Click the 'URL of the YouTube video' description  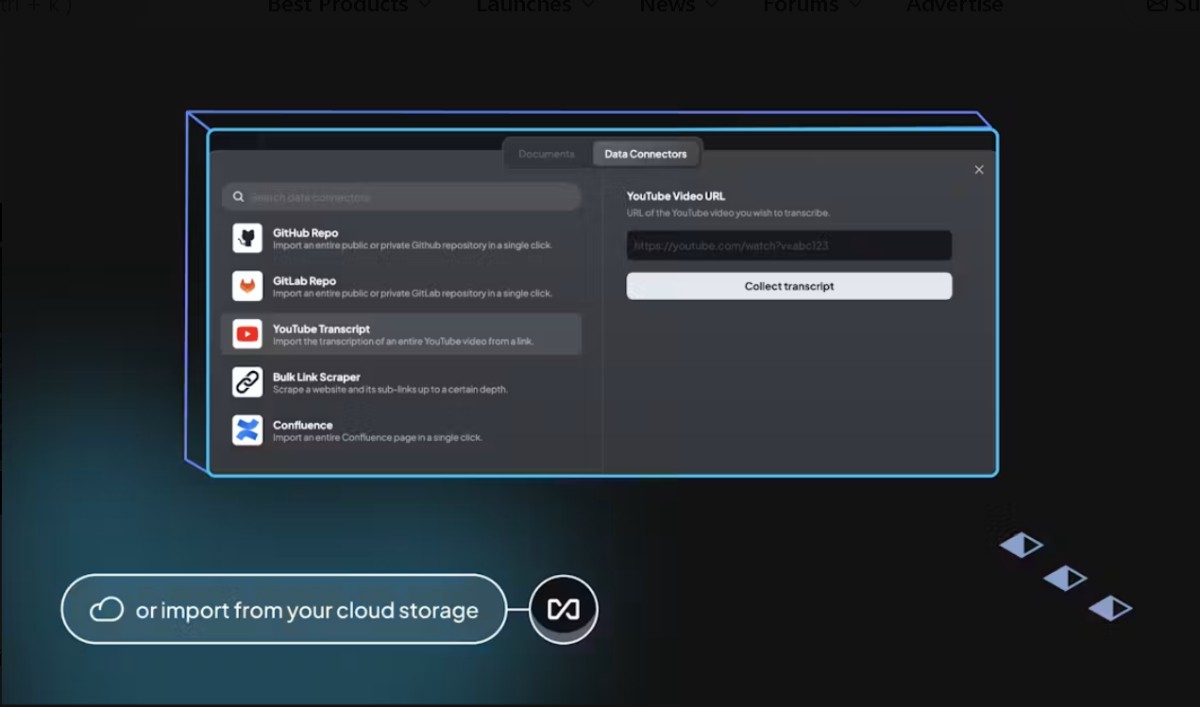728,213
